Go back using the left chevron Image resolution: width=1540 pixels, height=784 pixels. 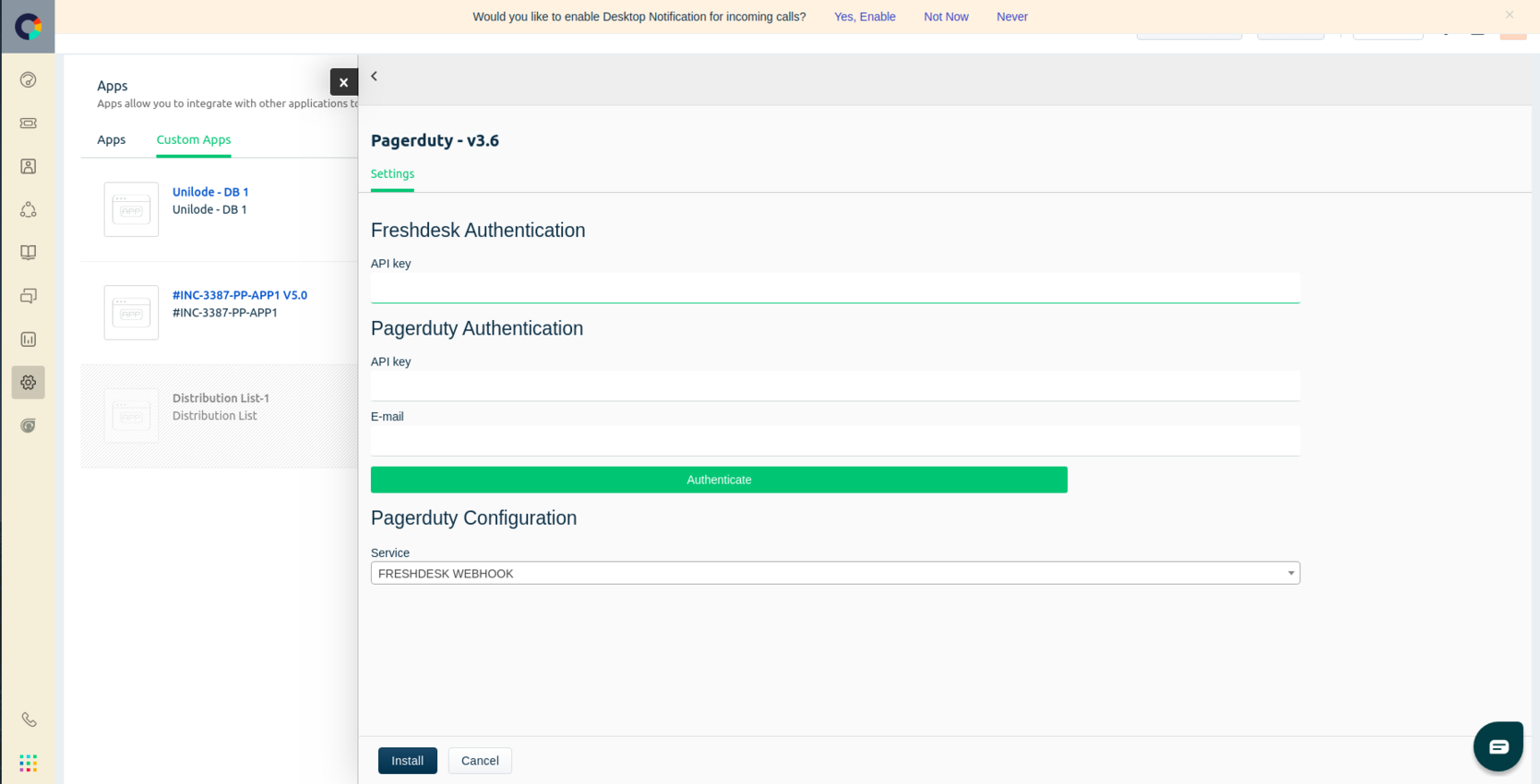pyautogui.click(x=375, y=77)
